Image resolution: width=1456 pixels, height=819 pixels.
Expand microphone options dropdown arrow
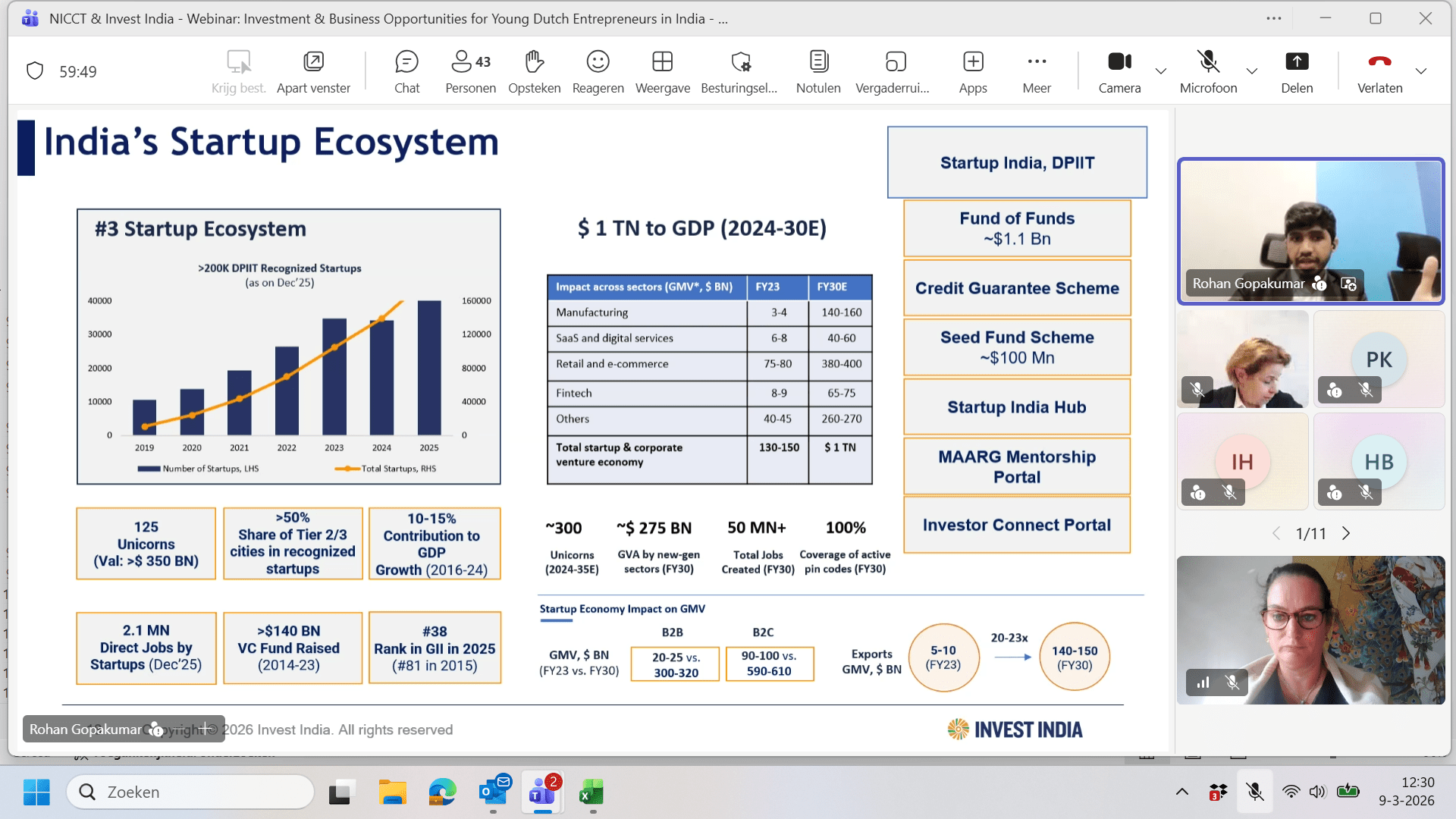pos(1252,71)
